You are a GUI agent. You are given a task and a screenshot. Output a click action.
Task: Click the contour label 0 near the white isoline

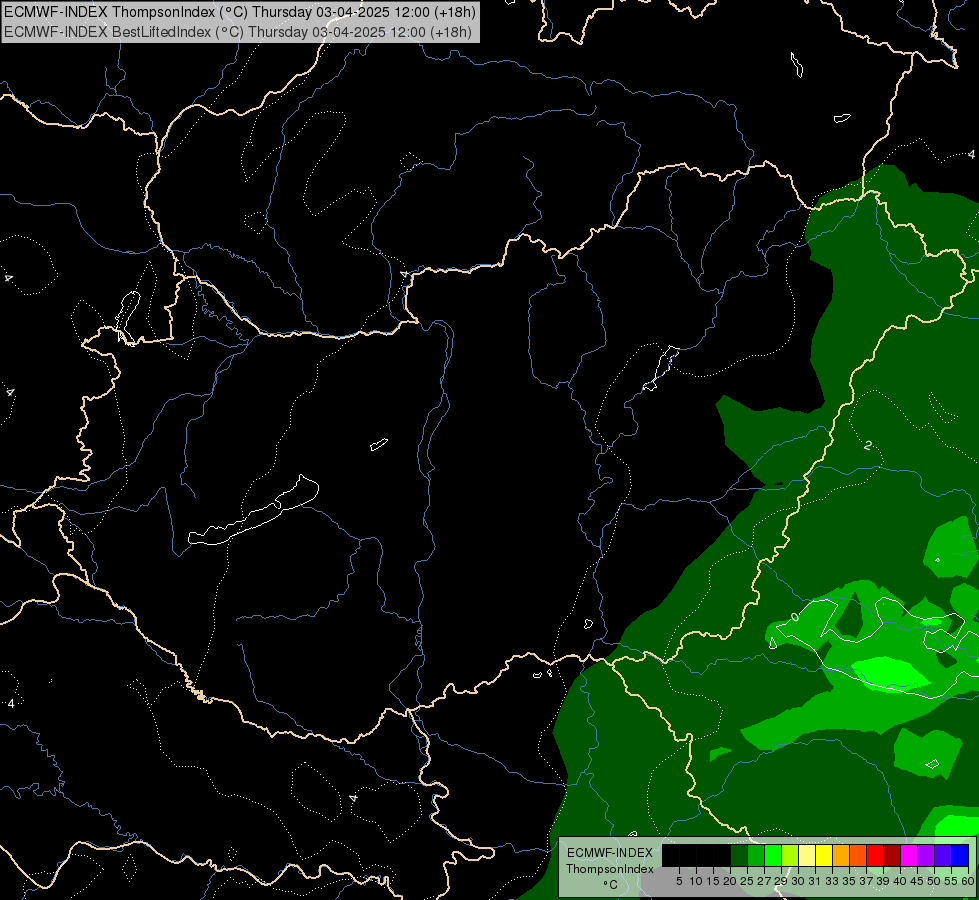coord(794,617)
